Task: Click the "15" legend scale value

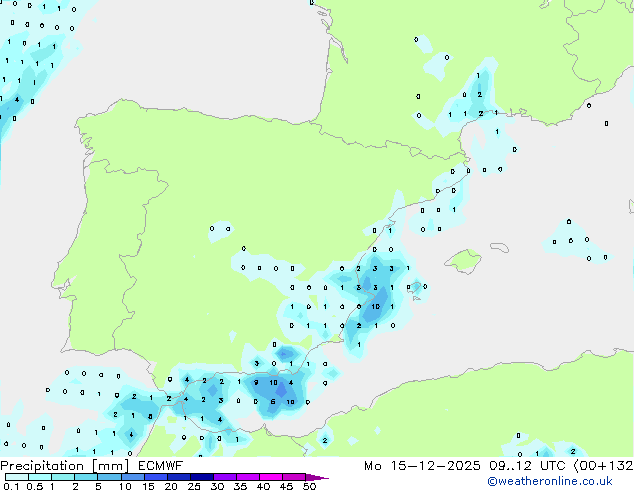Action: pyautogui.click(x=148, y=486)
